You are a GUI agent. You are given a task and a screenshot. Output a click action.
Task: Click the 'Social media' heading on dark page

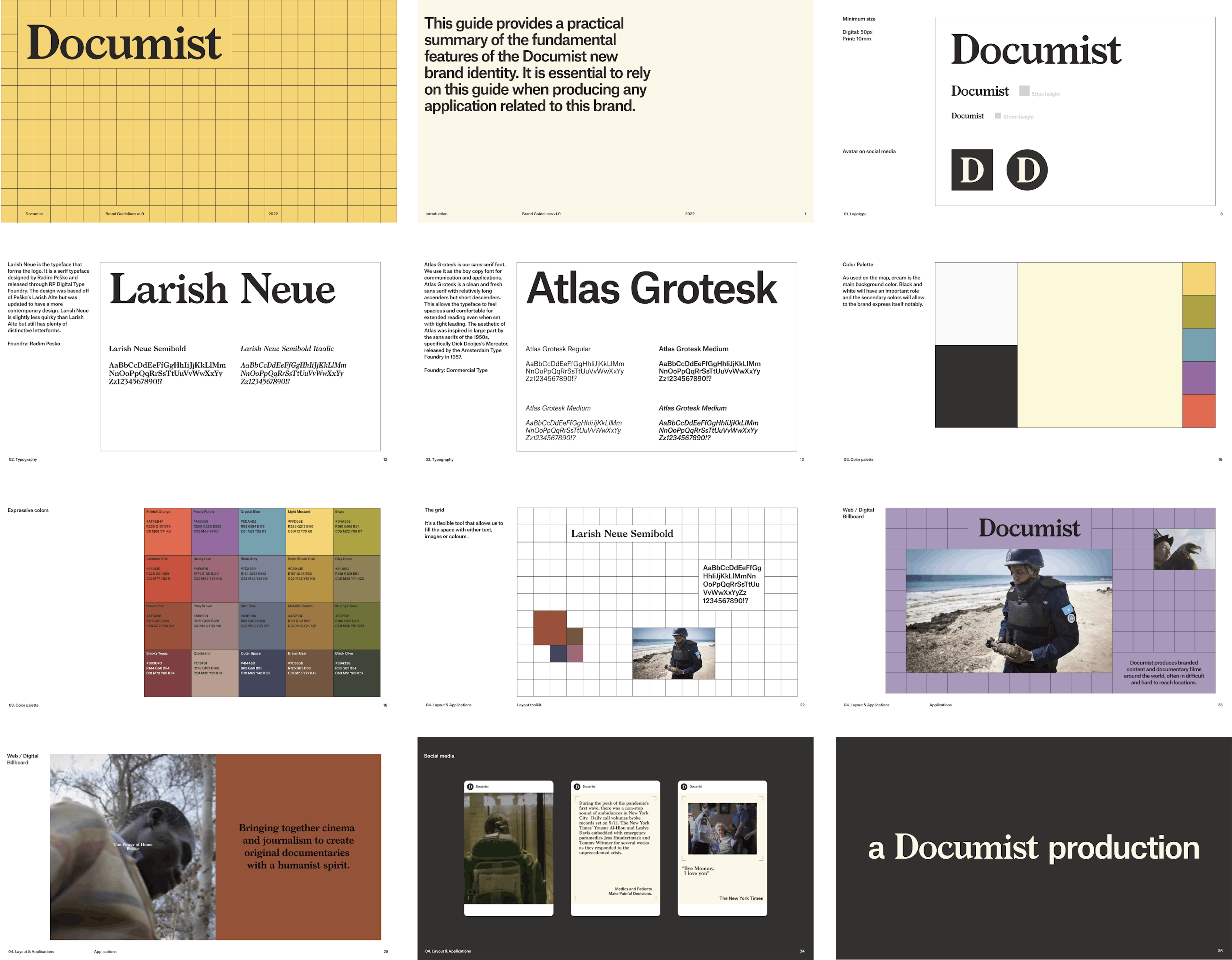tap(439, 756)
